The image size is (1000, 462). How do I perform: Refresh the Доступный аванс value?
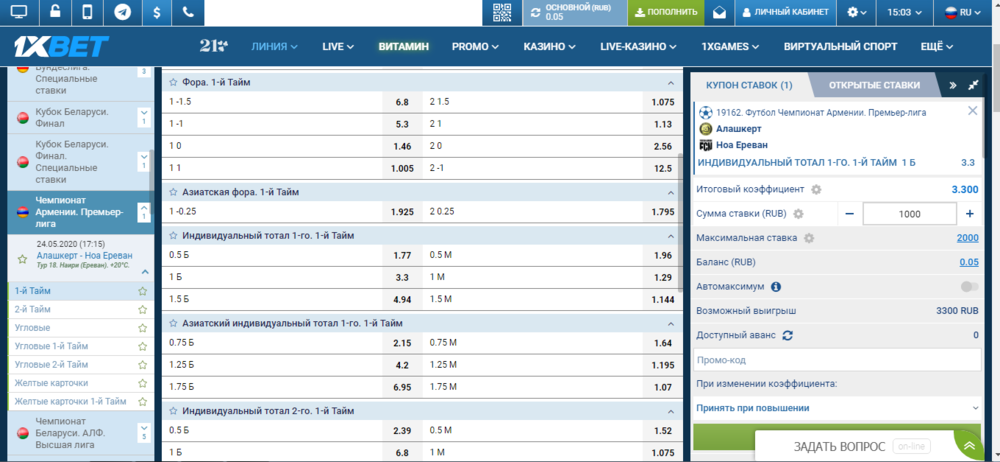tap(788, 335)
